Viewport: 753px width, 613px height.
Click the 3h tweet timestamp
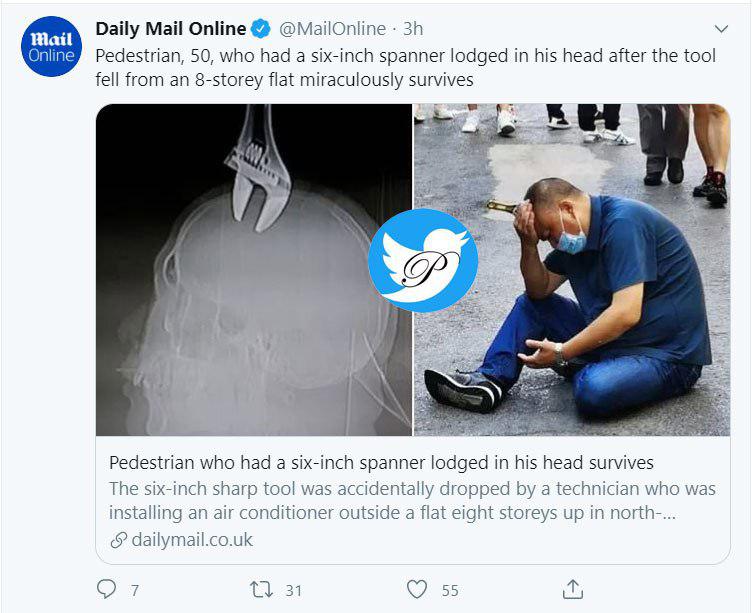[413, 29]
